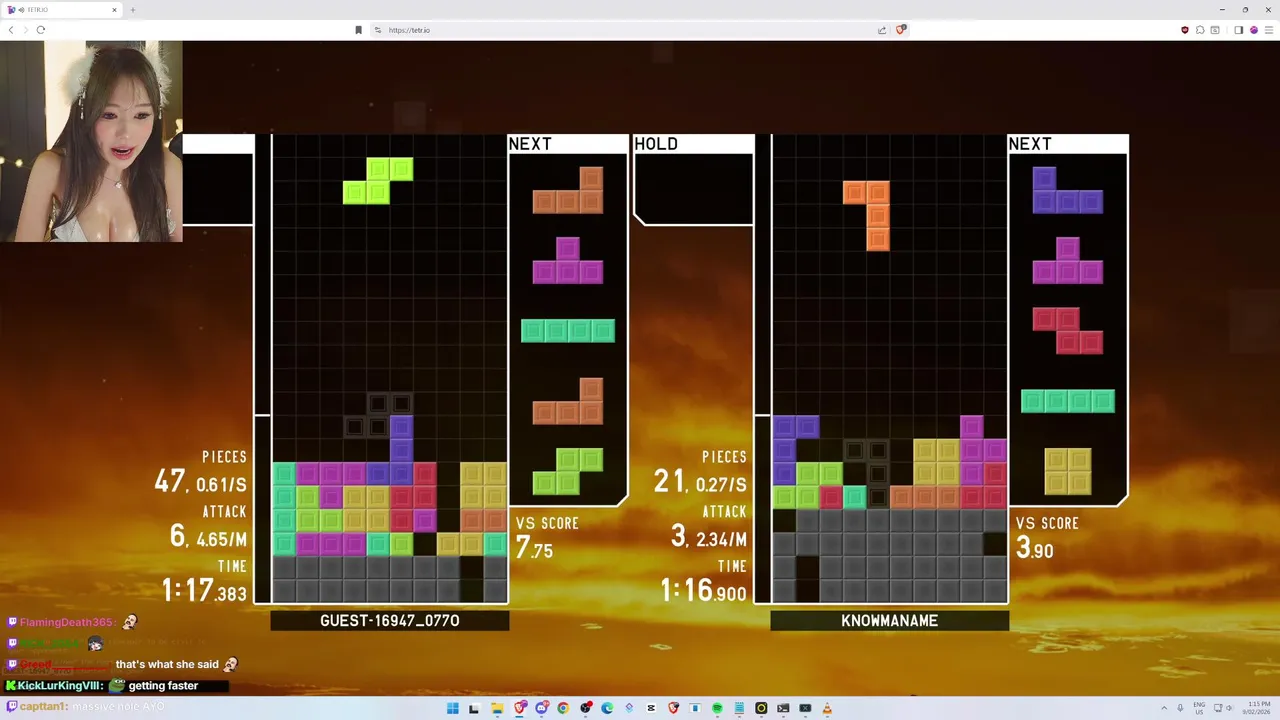This screenshot has width=1280, height=720.
Task: Open the browser hamburger menu
Action: coord(1269,30)
